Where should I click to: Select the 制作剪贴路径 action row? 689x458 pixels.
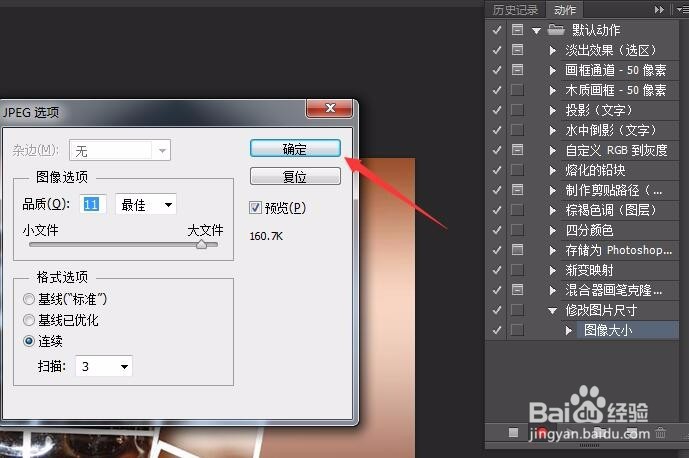point(613,190)
